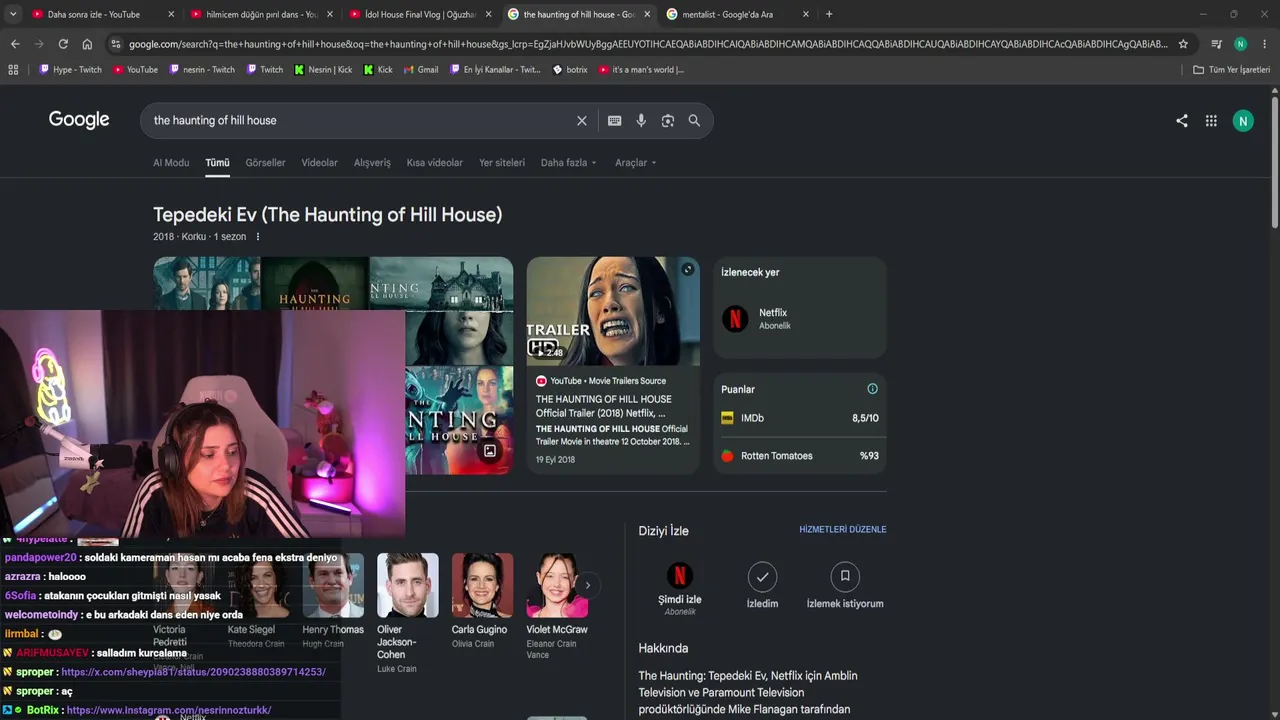The height and width of the screenshot is (720, 1280).
Task: Switch to the 'Daha sonra izle - YouTube' tab
Action: pos(102,14)
